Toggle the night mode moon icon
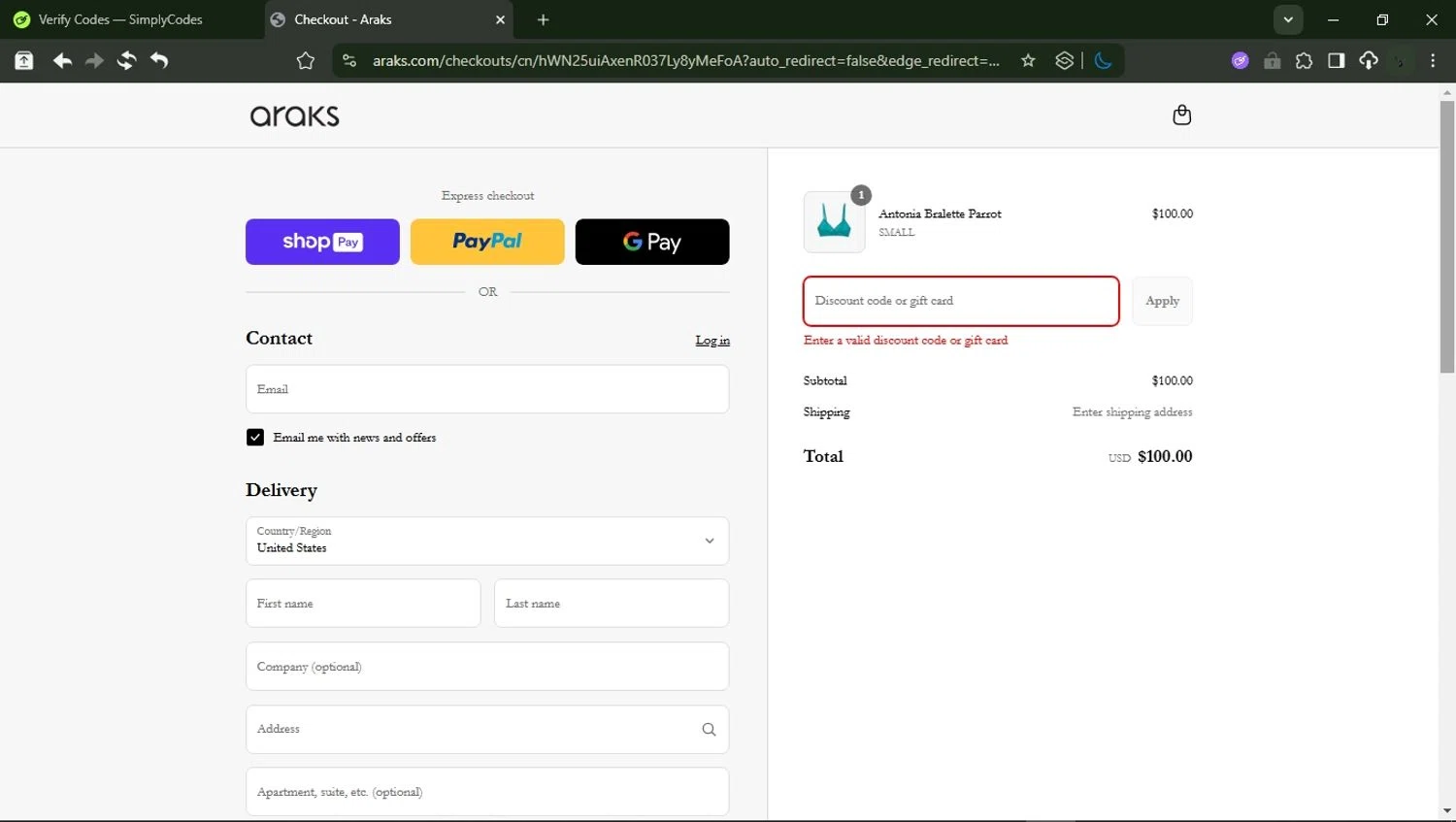Image resolution: width=1456 pixels, height=822 pixels. [1103, 61]
